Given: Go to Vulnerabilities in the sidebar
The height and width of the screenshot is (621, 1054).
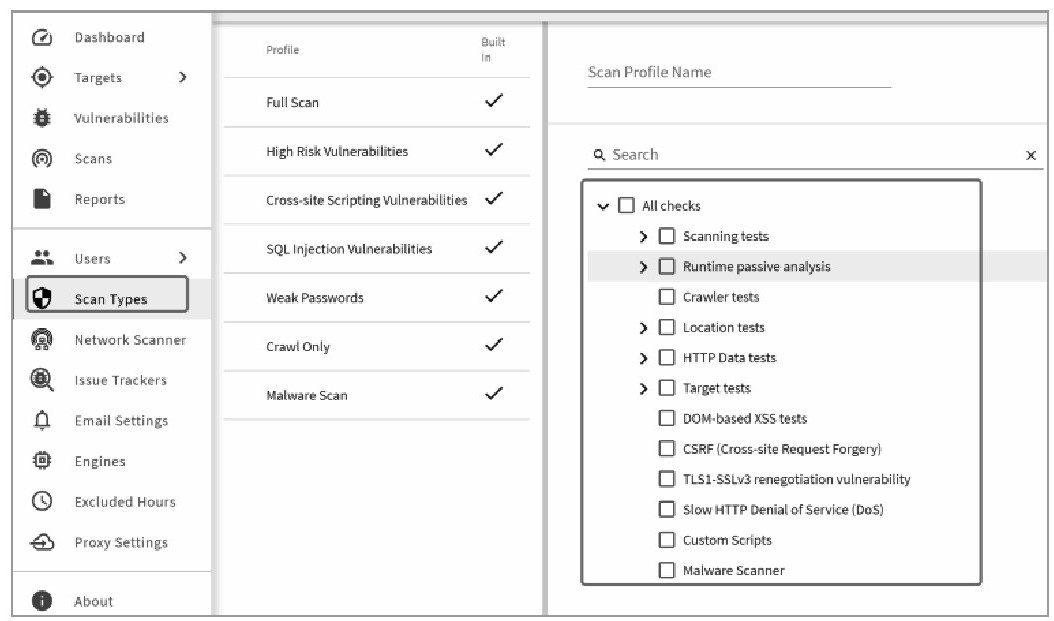Looking at the screenshot, I should pyautogui.click(x=121, y=118).
